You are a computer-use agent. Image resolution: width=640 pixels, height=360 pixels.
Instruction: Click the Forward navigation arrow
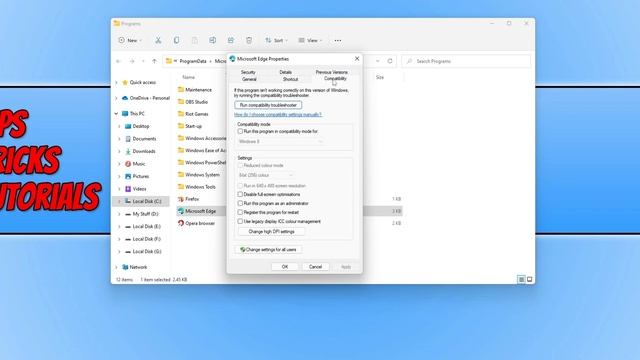point(132,61)
